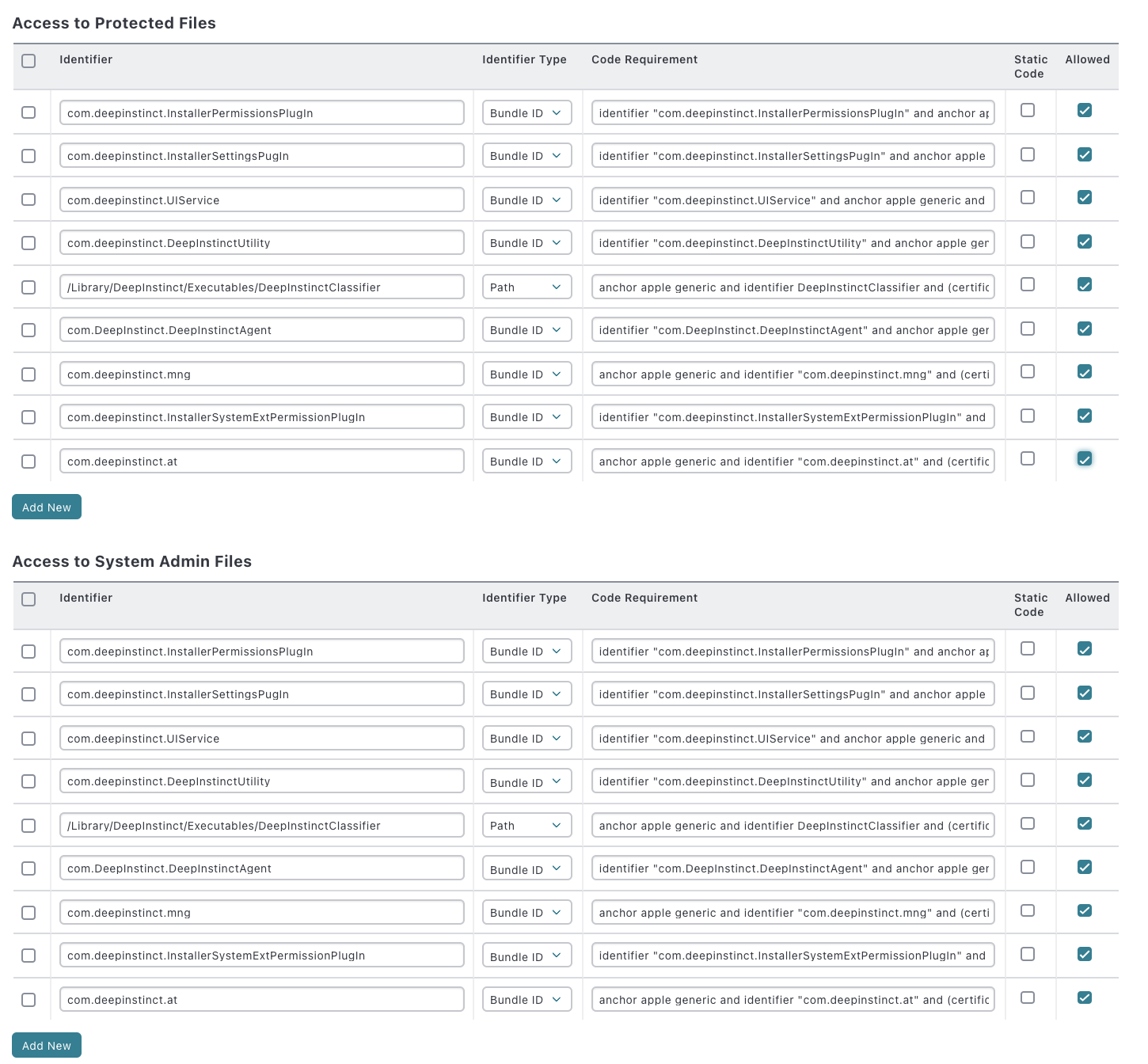1148x1064 pixels.
Task: Click Add New under Access to System Admin Files
Action: point(47,1045)
